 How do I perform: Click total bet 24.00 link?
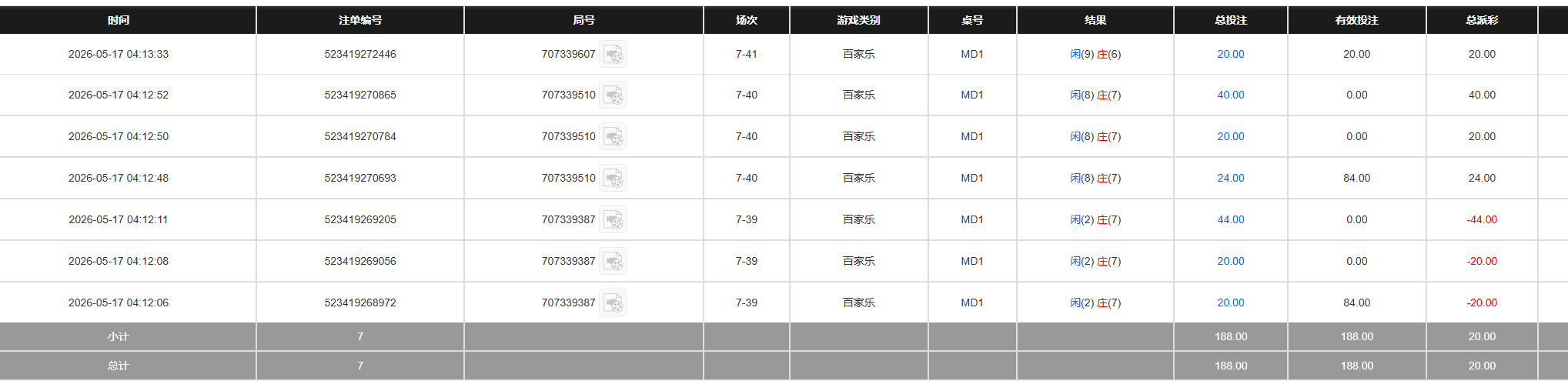click(1230, 178)
